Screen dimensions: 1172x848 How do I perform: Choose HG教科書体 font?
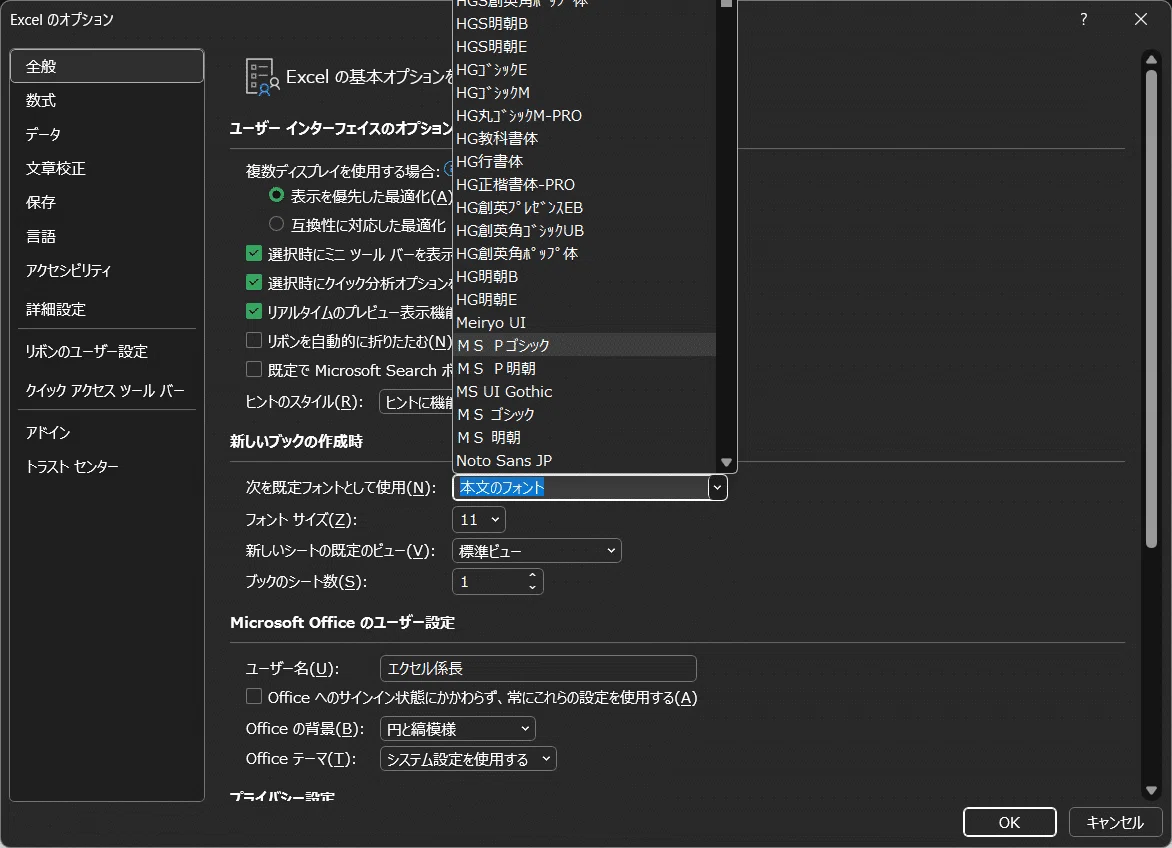coord(585,138)
